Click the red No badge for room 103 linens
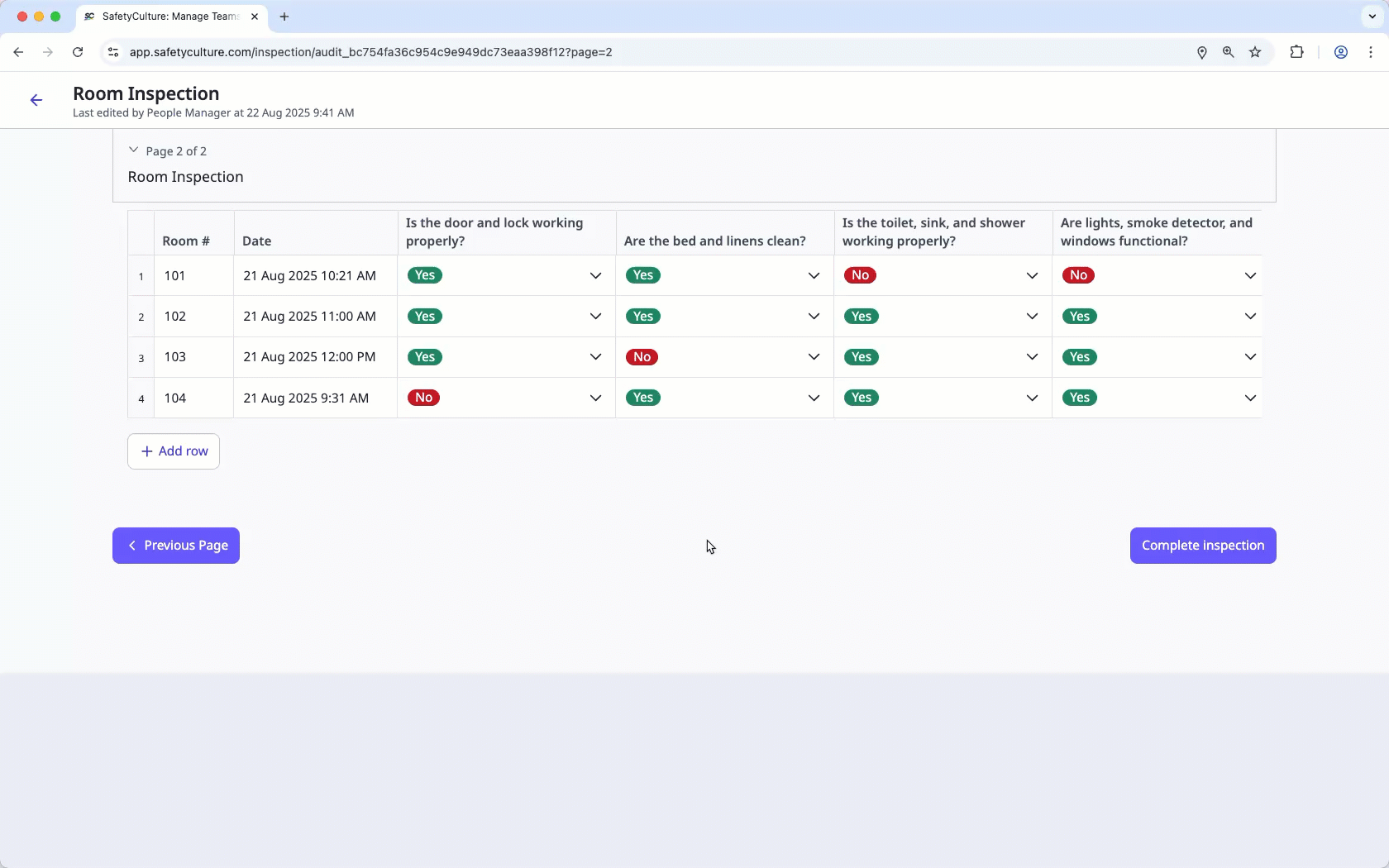The width and height of the screenshot is (1389, 868). coord(642,357)
